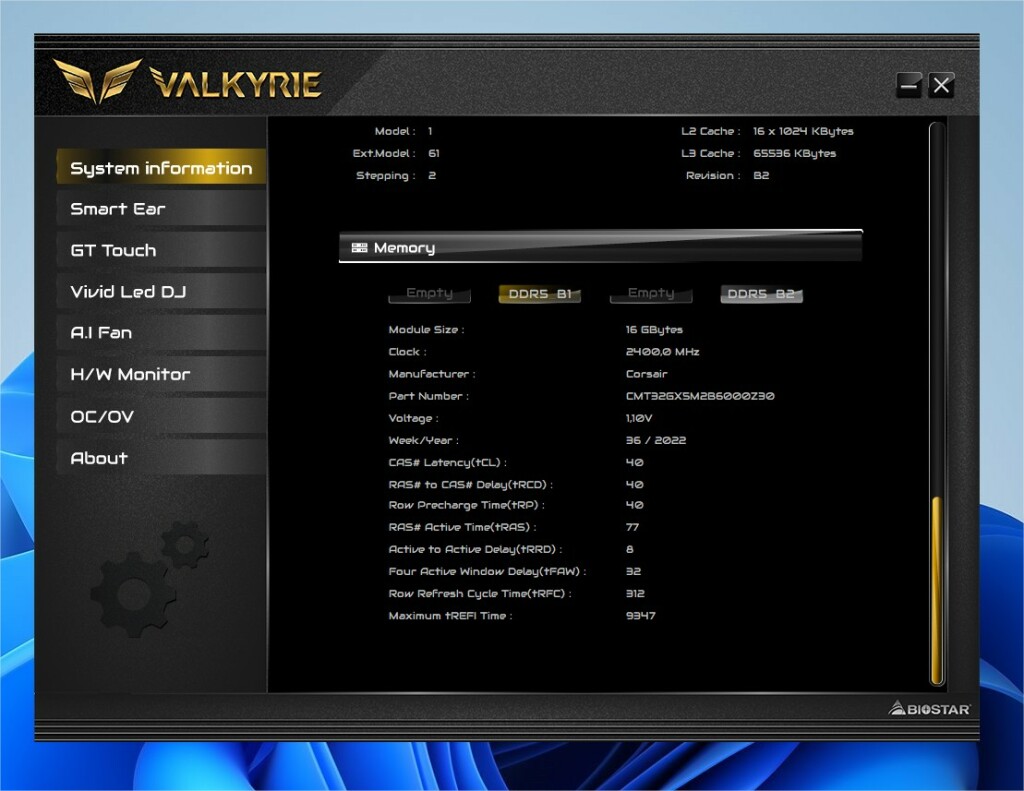This screenshot has height=791, width=1024.
Task: Click the Ext.Model value 61
Action: pyautogui.click(x=434, y=153)
